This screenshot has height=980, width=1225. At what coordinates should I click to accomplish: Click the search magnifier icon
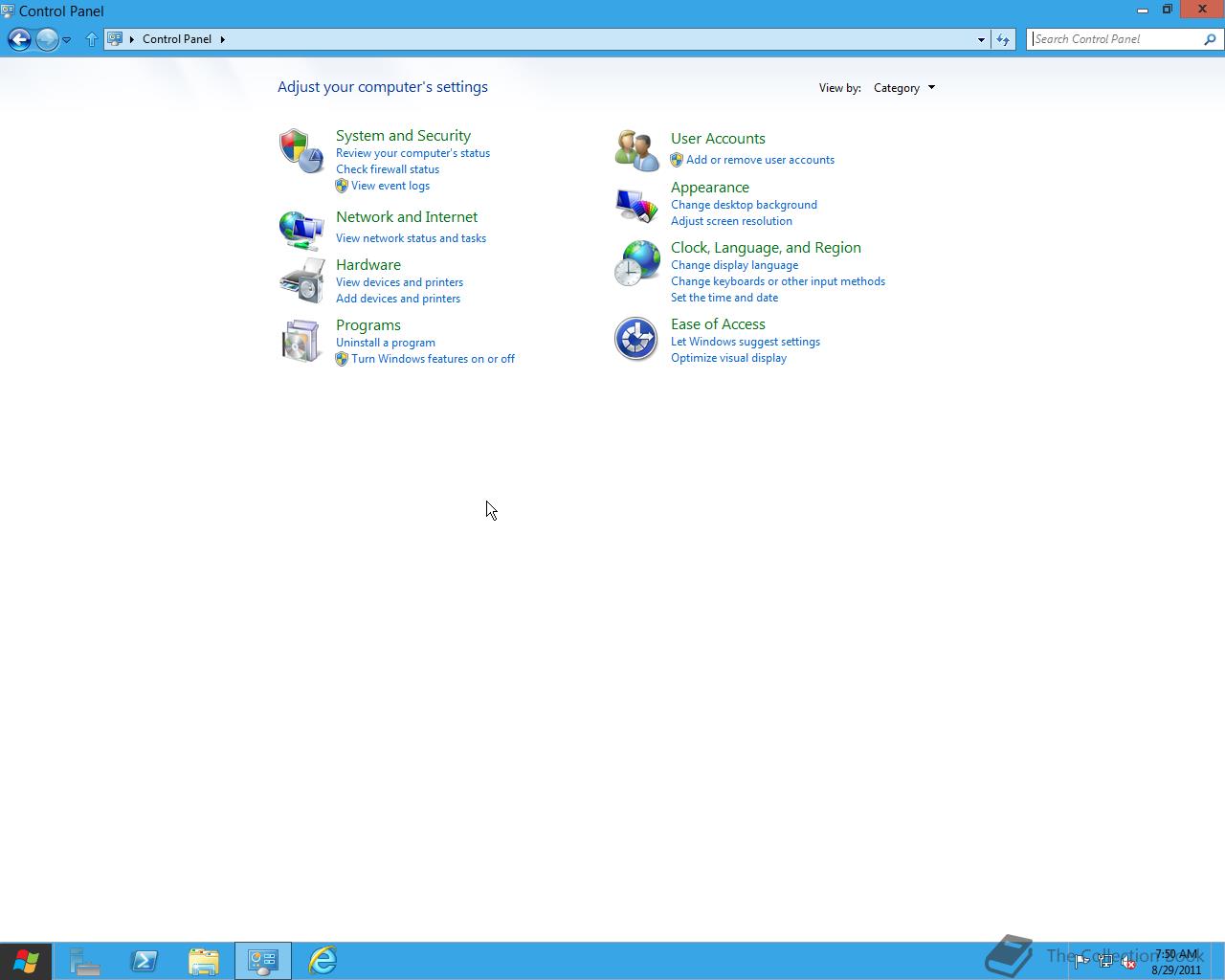pos(1210,39)
